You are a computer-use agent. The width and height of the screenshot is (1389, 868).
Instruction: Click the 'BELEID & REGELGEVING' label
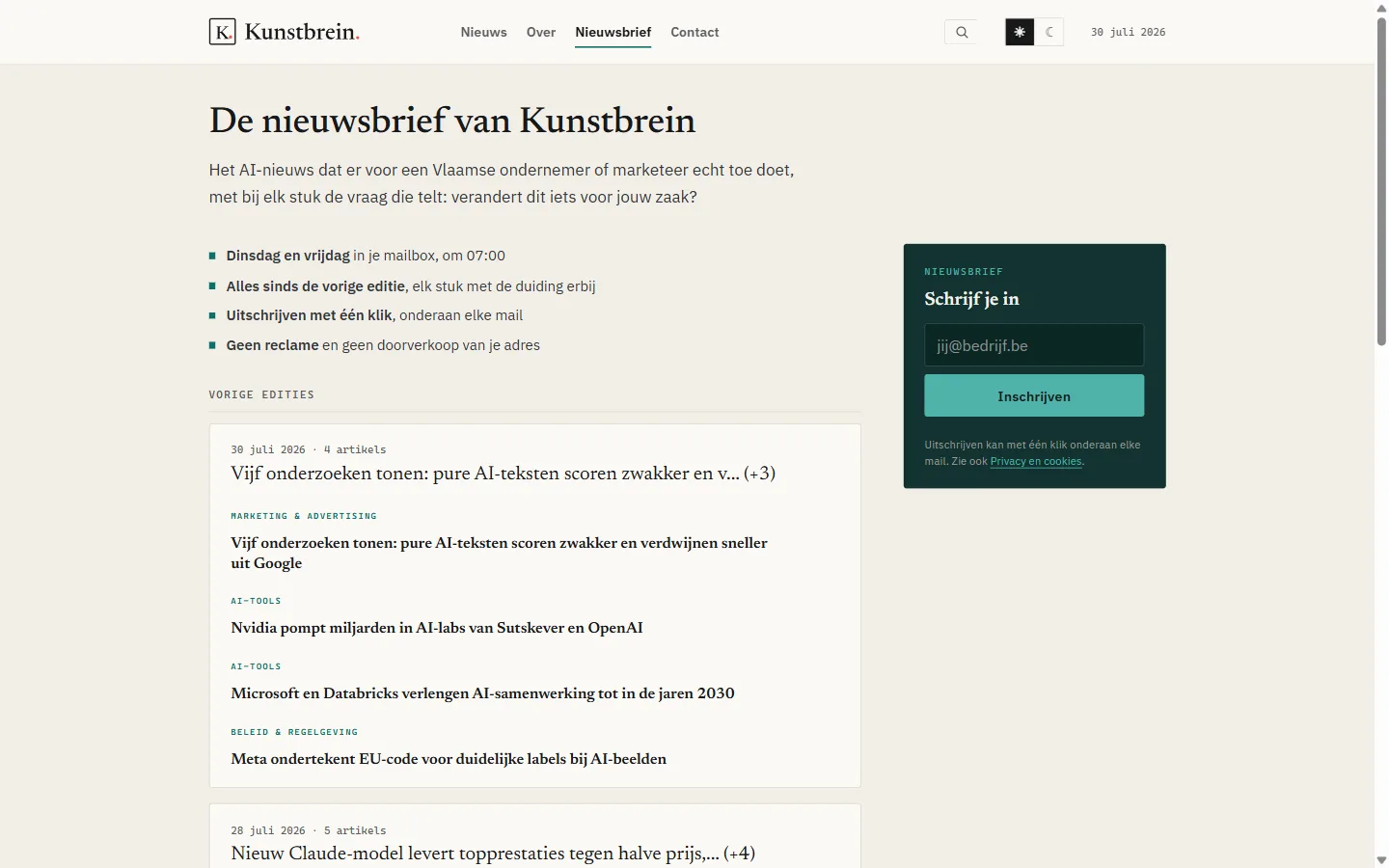tap(294, 732)
